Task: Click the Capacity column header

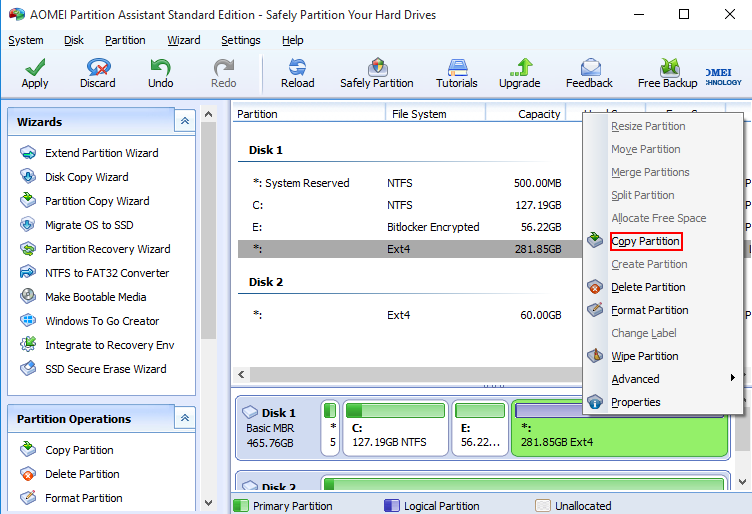Action: click(526, 114)
